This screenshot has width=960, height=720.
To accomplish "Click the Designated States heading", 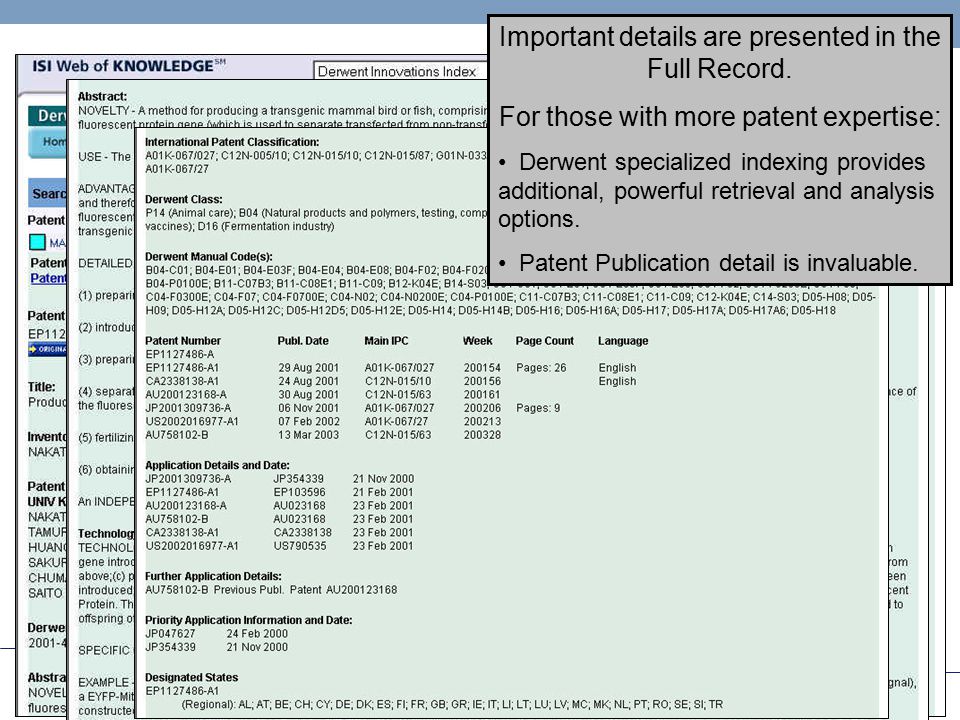I will (x=192, y=677).
